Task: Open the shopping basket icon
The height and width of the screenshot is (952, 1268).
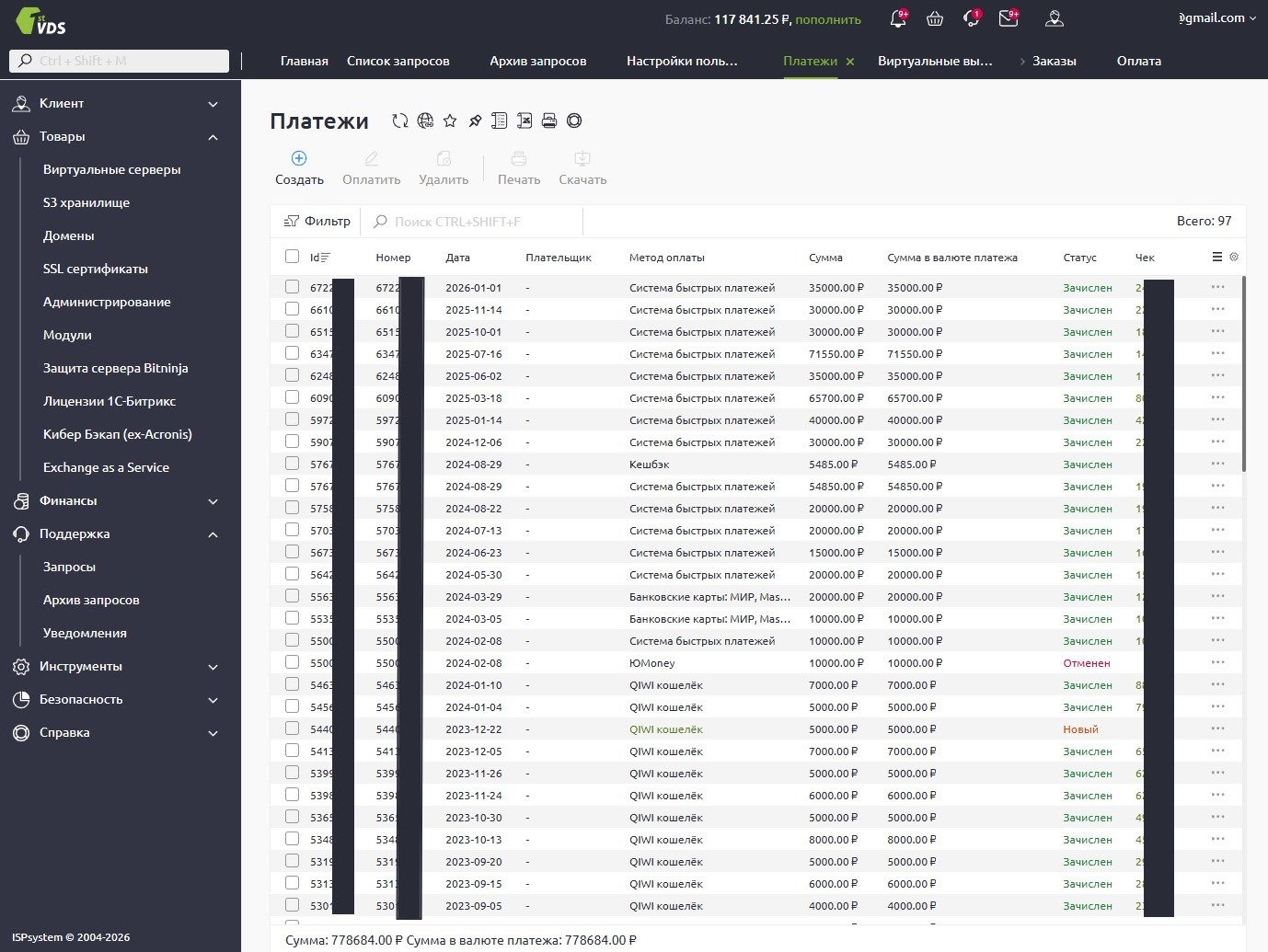Action: coord(935,18)
